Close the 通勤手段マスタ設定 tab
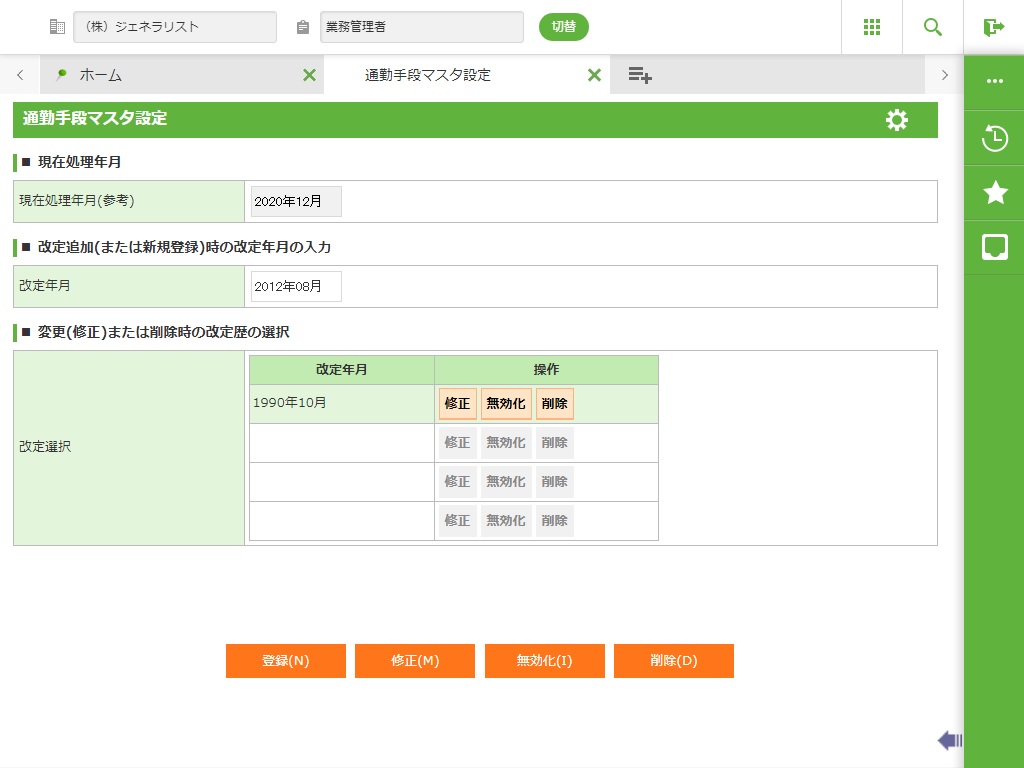The width and height of the screenshot is (1024, 768). tap(594, 75)
